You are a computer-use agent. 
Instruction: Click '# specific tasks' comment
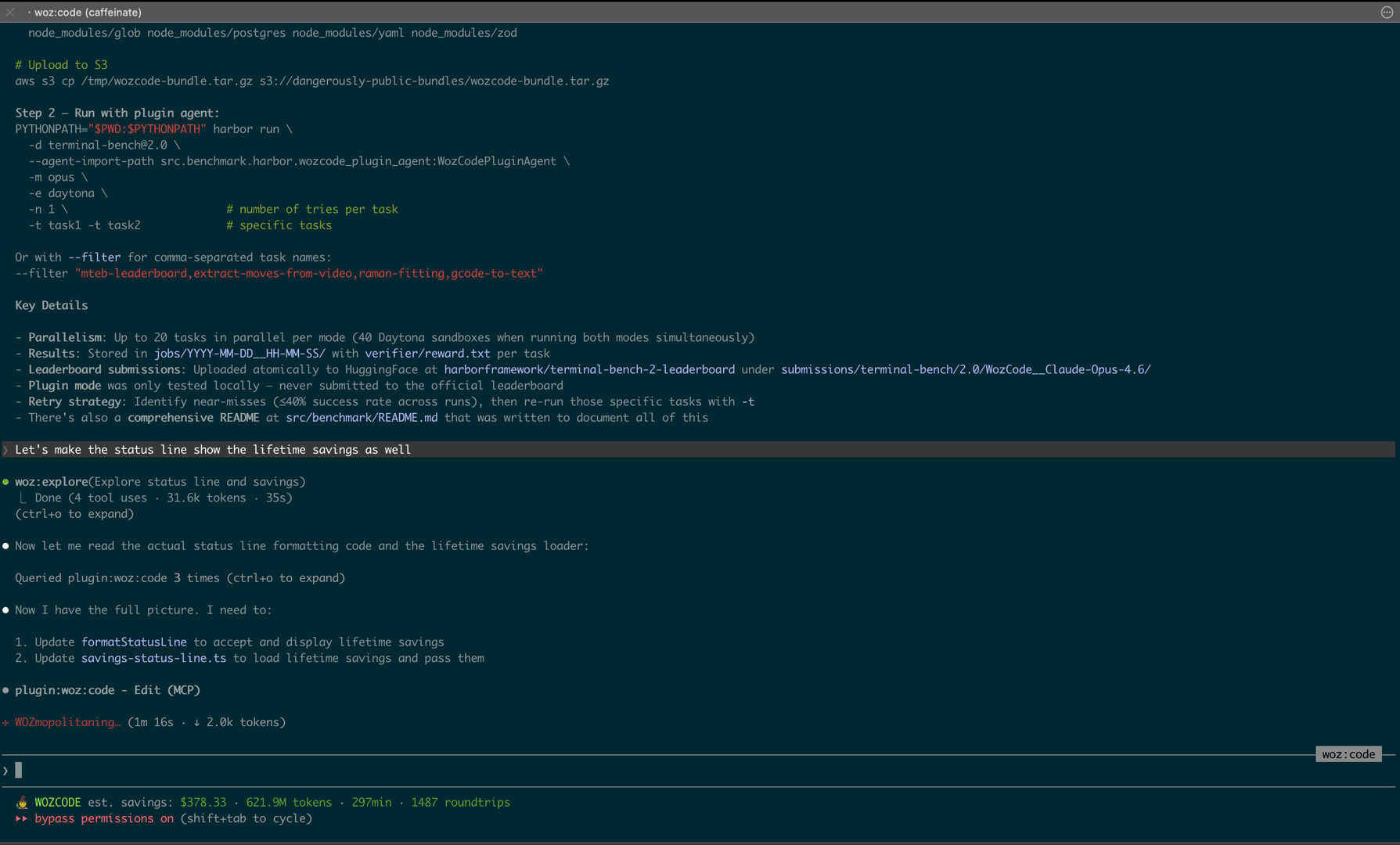279,225
